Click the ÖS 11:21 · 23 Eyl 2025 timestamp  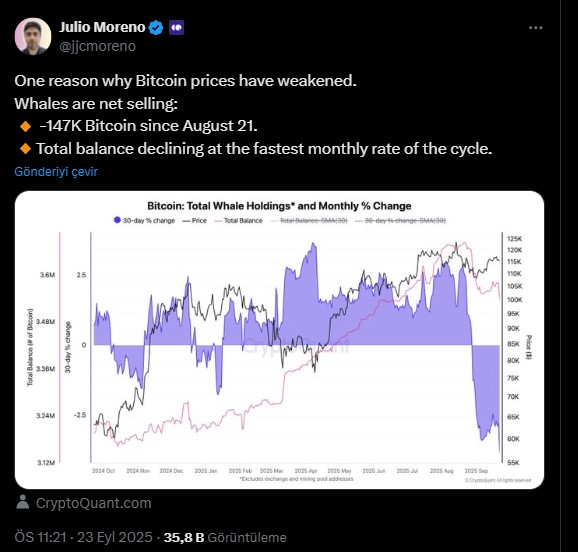(x=83, y=537)
